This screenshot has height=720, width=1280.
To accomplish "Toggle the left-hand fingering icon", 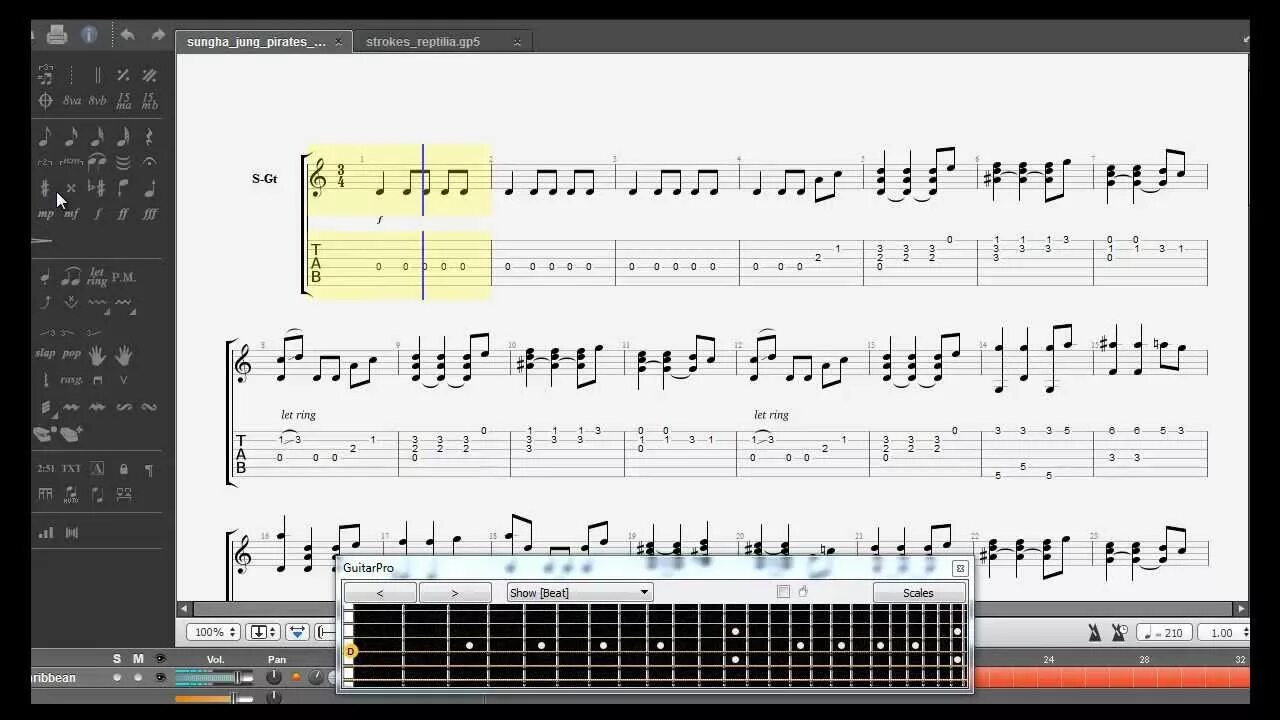I will 97,354.
